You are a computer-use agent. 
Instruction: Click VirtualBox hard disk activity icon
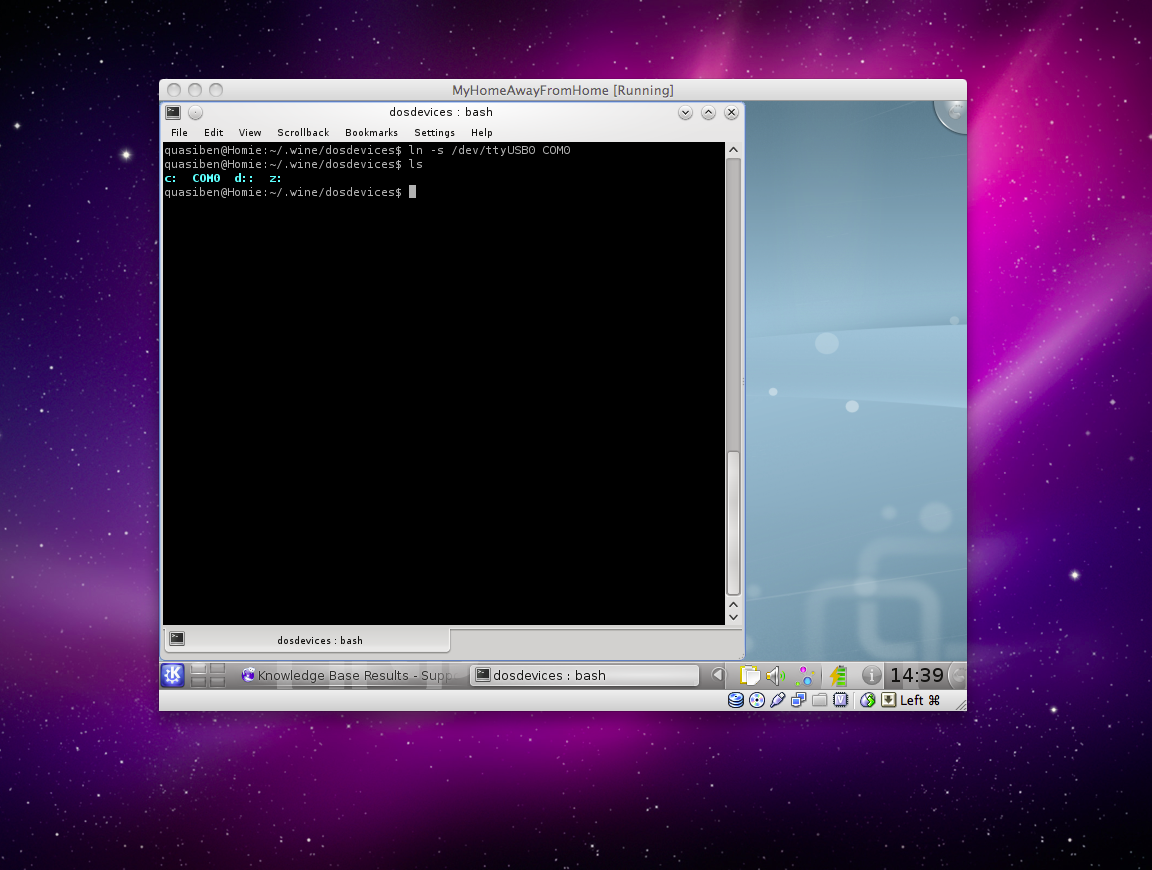tap(735, 700)
